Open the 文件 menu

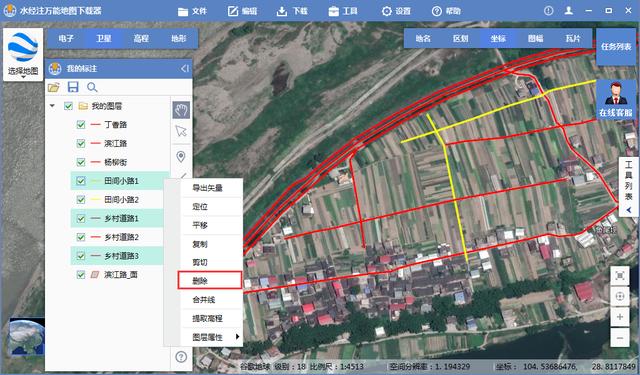pyautogui.click(x=192, y=11)
